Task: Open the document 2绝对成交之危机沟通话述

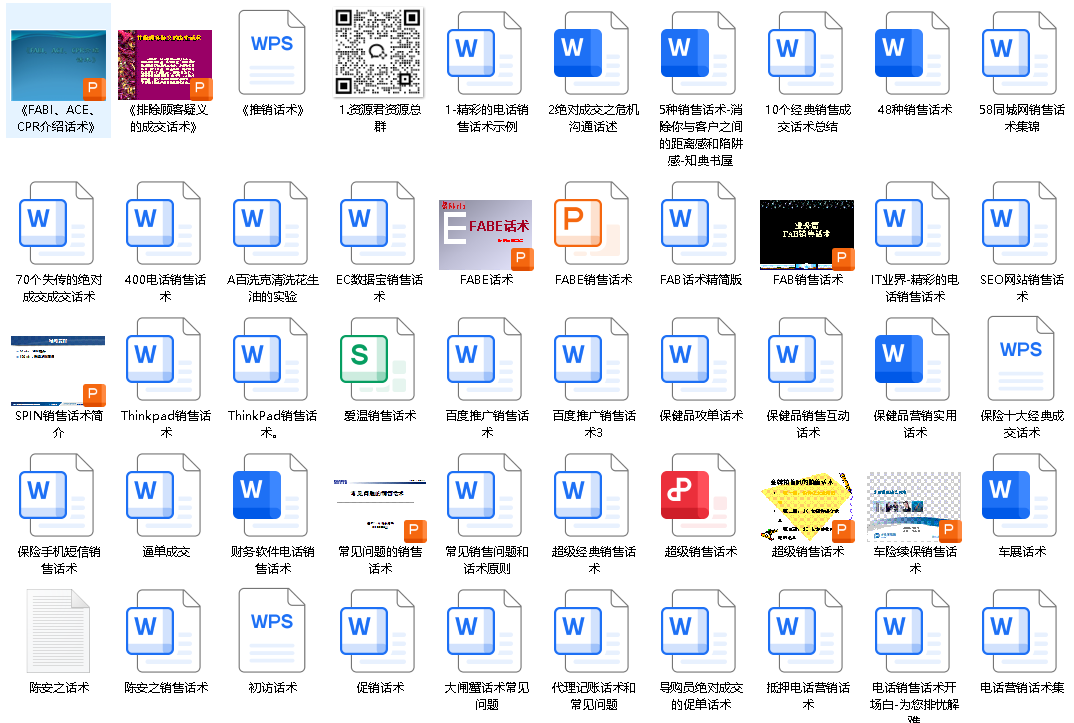Action: coord(592,53)
